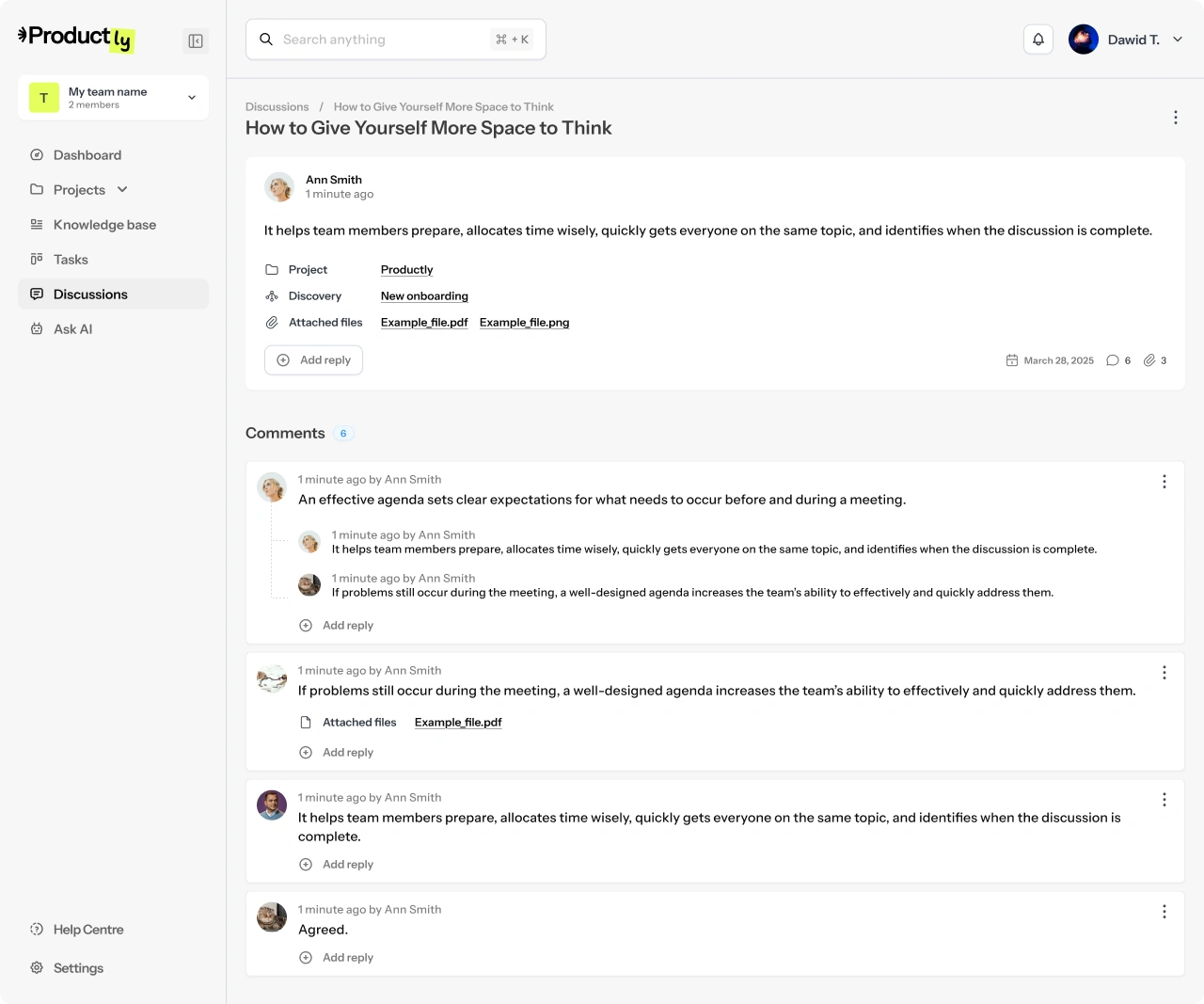
Task: Click the attachments paperclip count icon
Action: pyautogui.click(x=1149, y=360)
